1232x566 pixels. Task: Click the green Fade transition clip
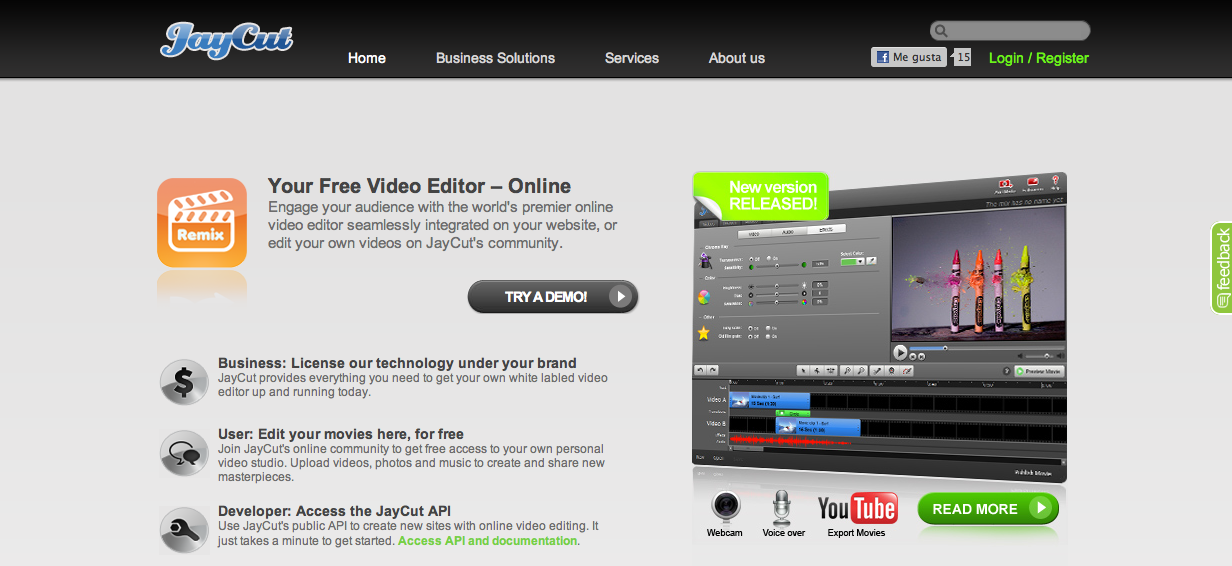792,413
